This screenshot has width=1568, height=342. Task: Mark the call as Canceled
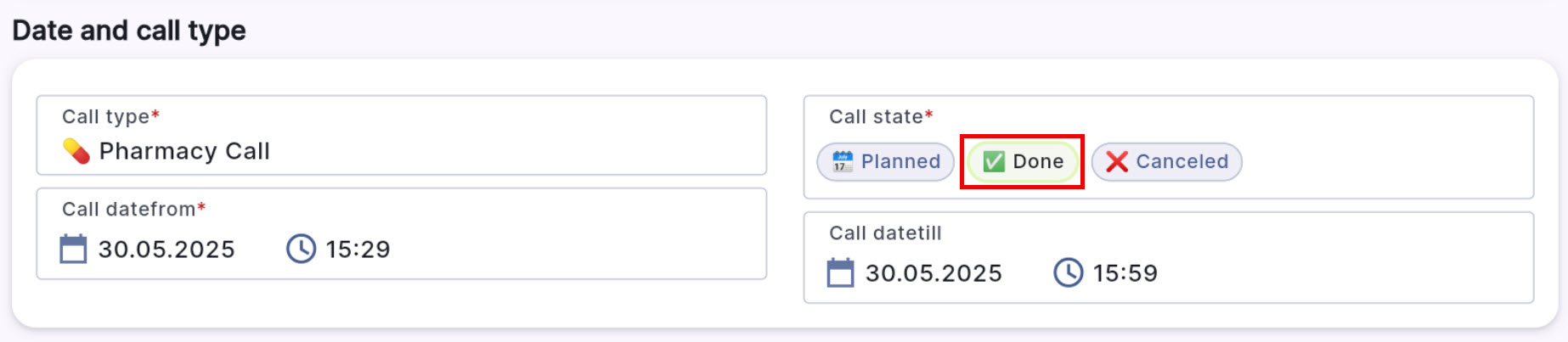click(1166, 161)
